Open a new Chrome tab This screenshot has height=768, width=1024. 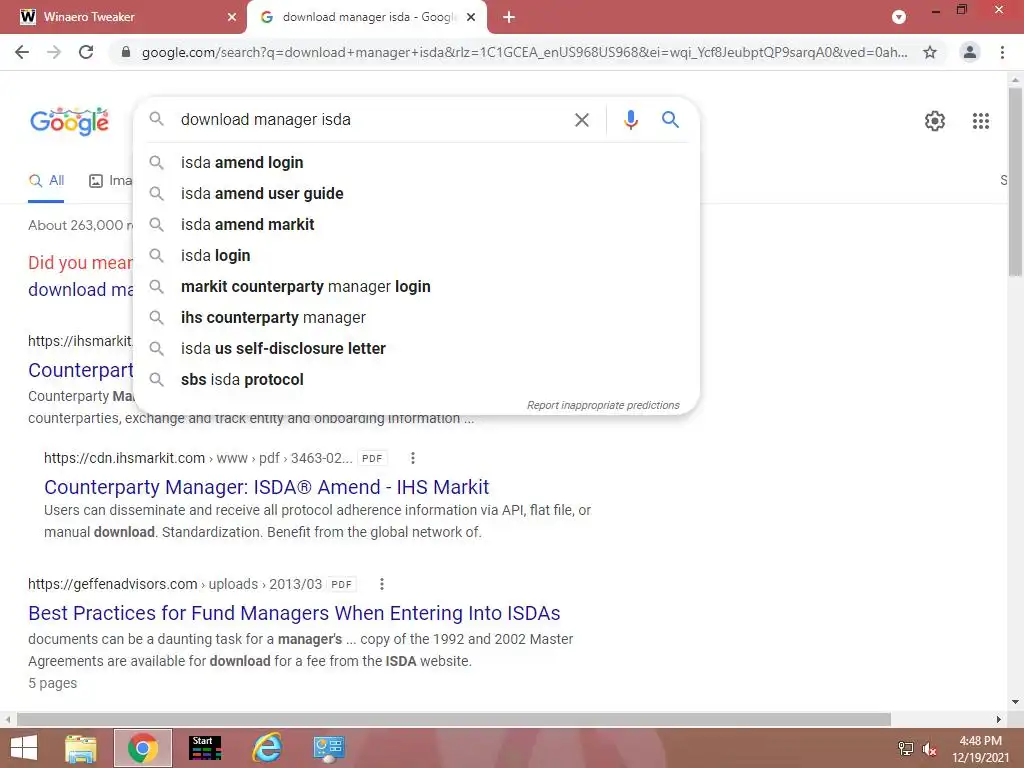tap(509, 17)
